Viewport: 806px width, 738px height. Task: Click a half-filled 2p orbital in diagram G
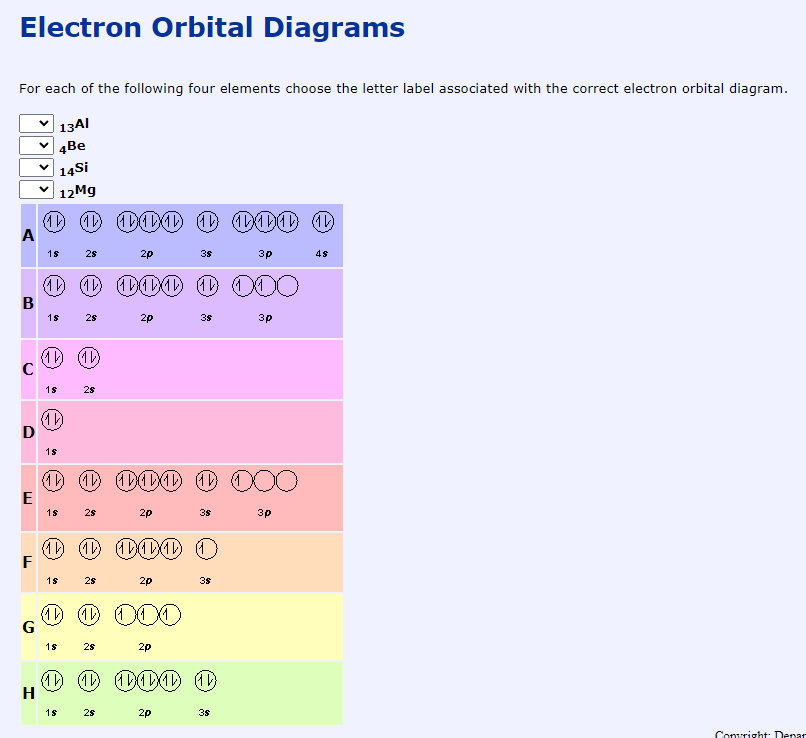coord(147,614)
